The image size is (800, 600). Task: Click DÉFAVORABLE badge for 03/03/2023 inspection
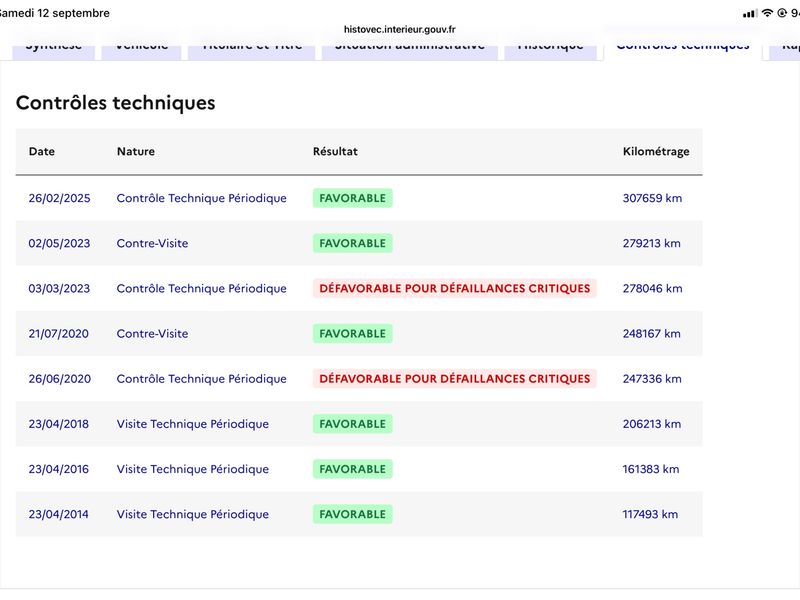pyautogui.click(x=455, y=288)
